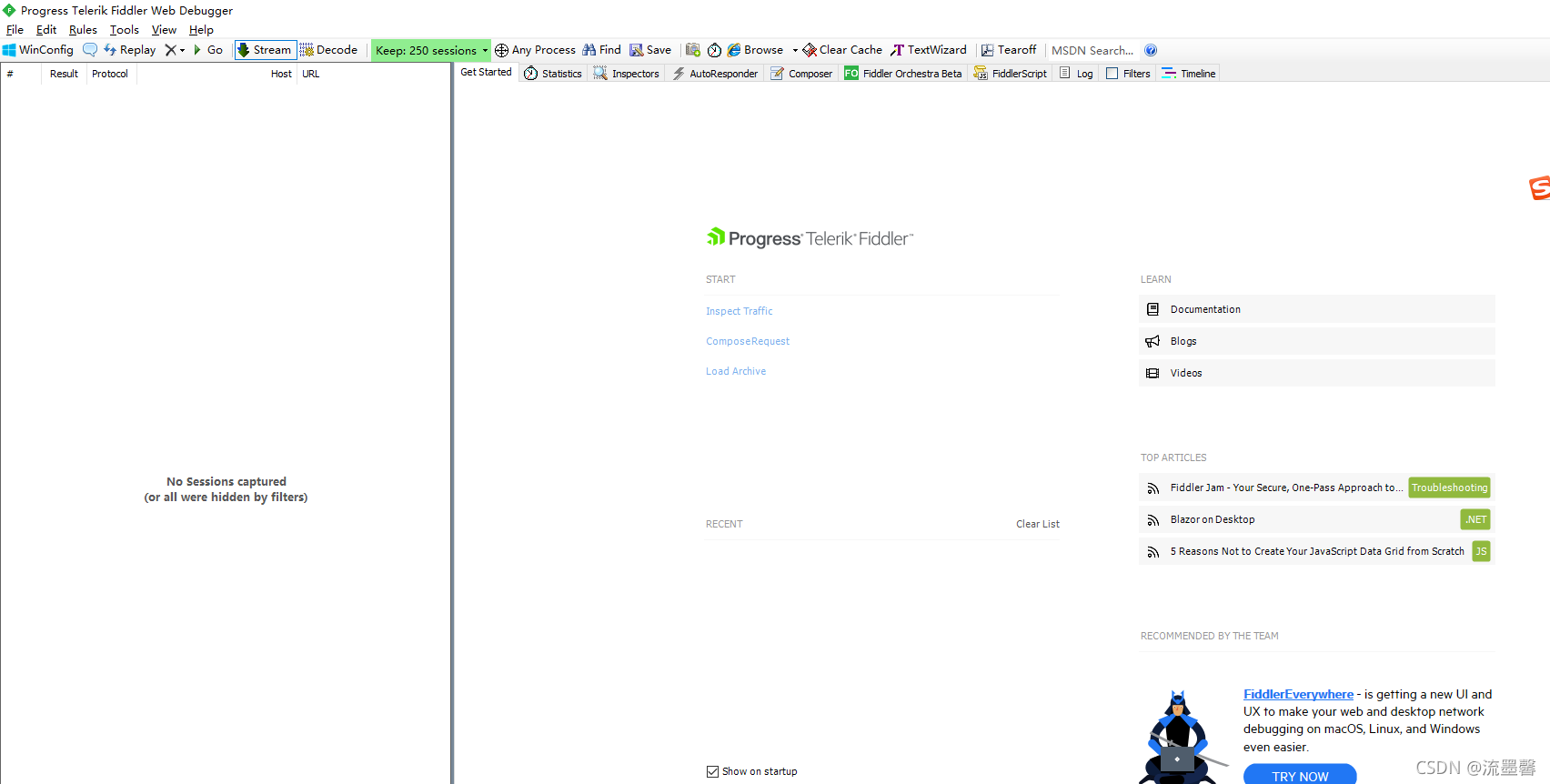Open the Edit menu

coord(46,30)
